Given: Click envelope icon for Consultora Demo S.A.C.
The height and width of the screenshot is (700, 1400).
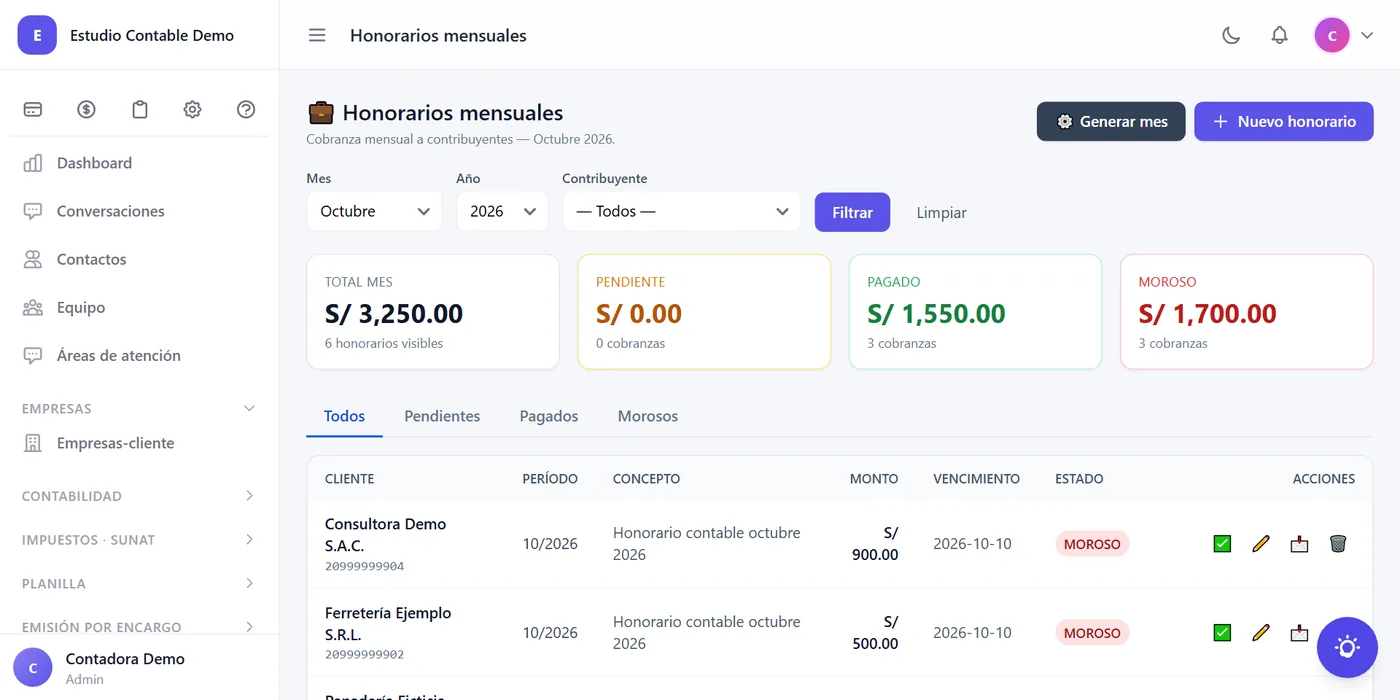Looking at the screenshot, I should point(1299,544).
